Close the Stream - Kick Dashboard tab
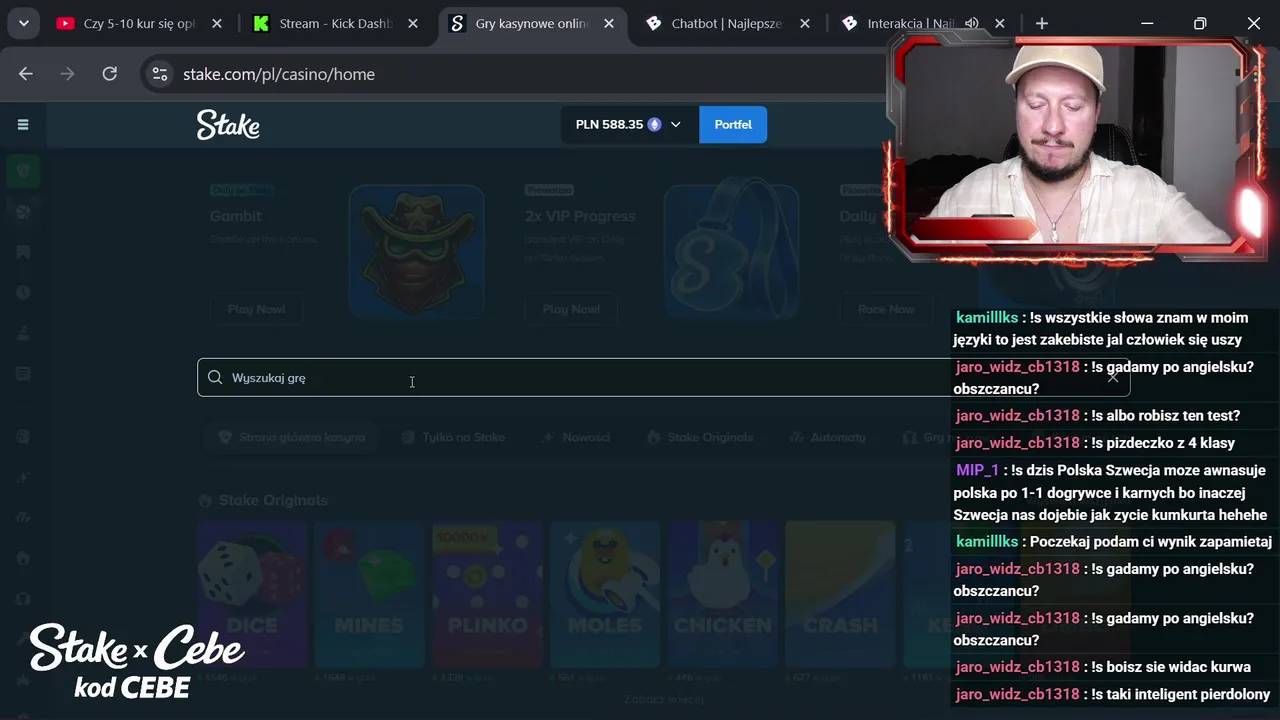1280x720 pixels. pyautogui.click(x=413, y=23)
